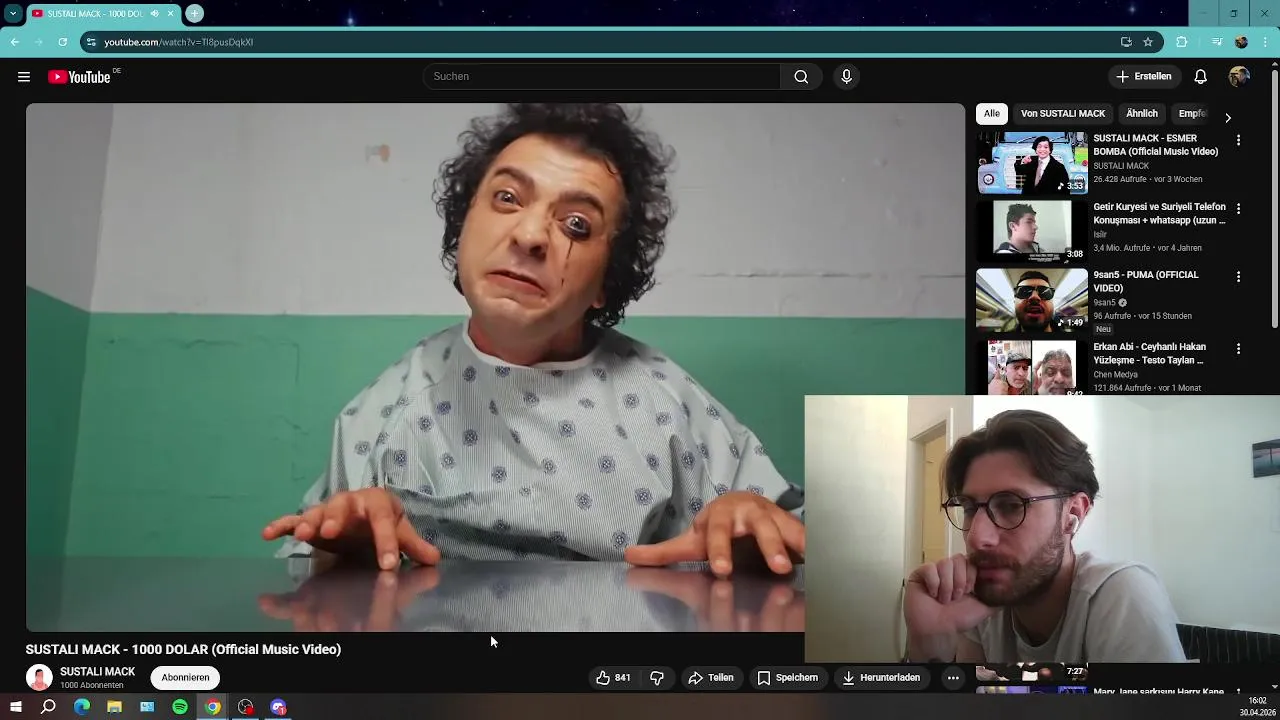1280x720 pixels.
Task: Start voice search with the microphone
Action: (x=846, y=77)
